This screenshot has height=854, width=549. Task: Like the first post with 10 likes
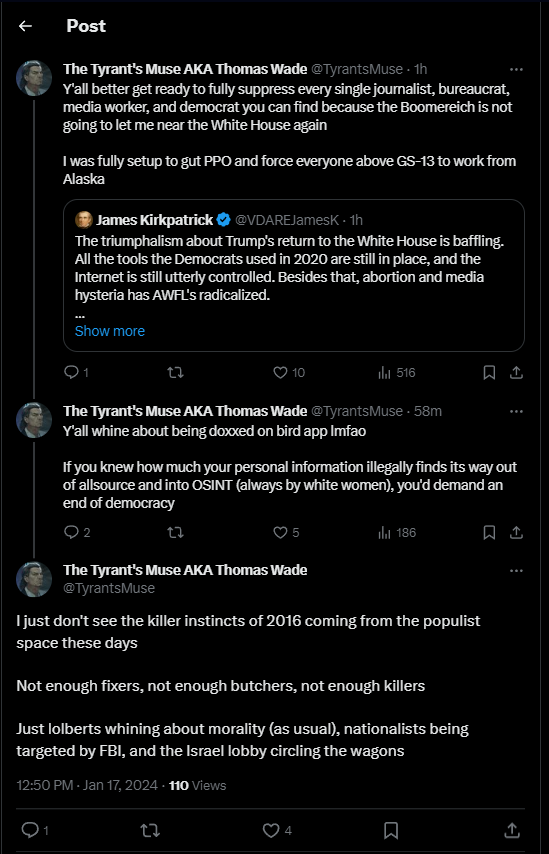coord(288,373)
